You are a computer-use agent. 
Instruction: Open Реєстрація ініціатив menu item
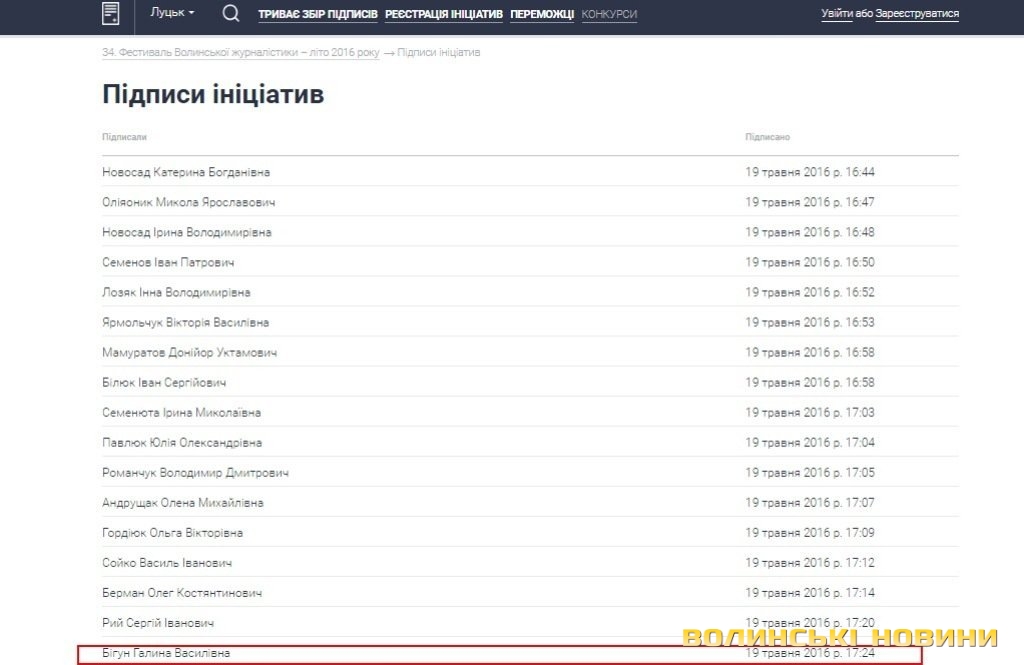pos(443,15)
